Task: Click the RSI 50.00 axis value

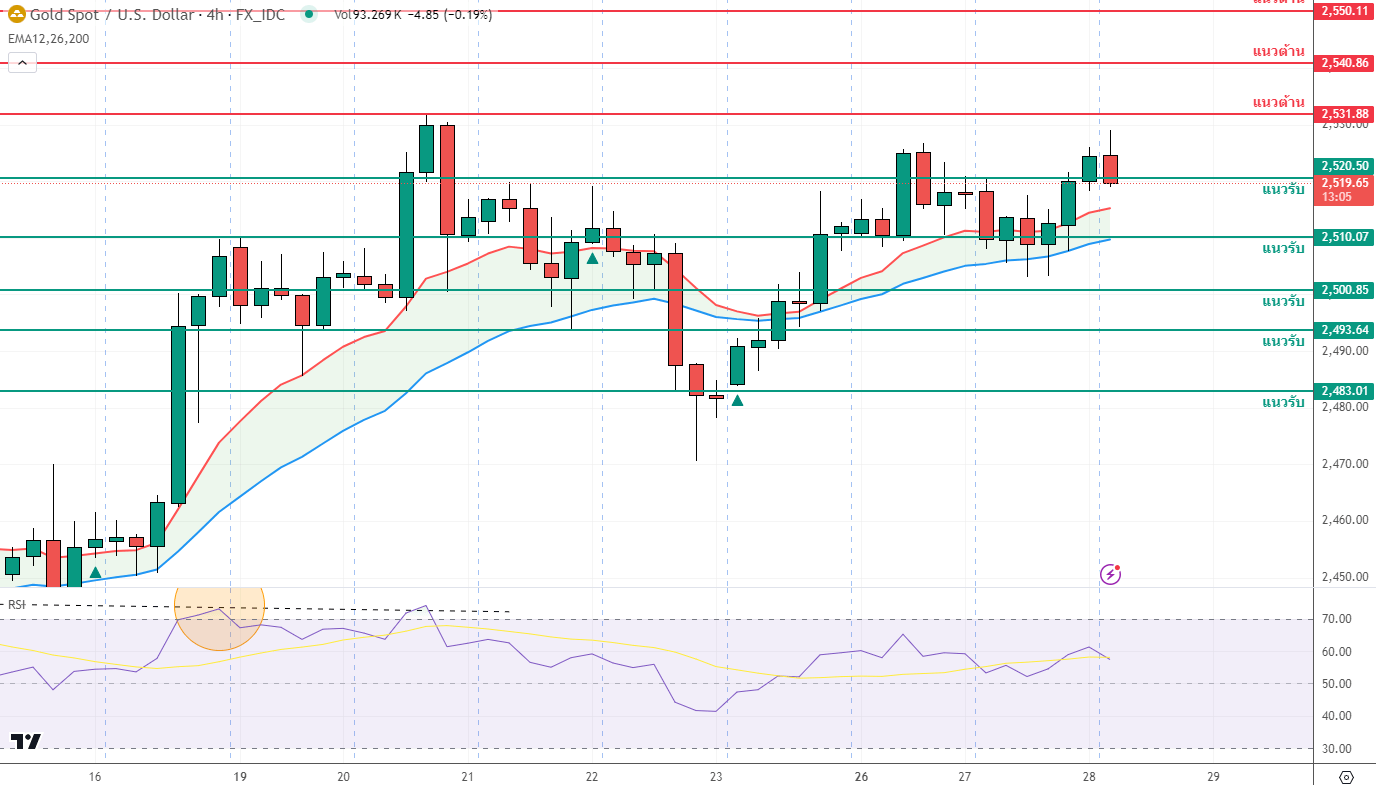Action: [1337, 684]
